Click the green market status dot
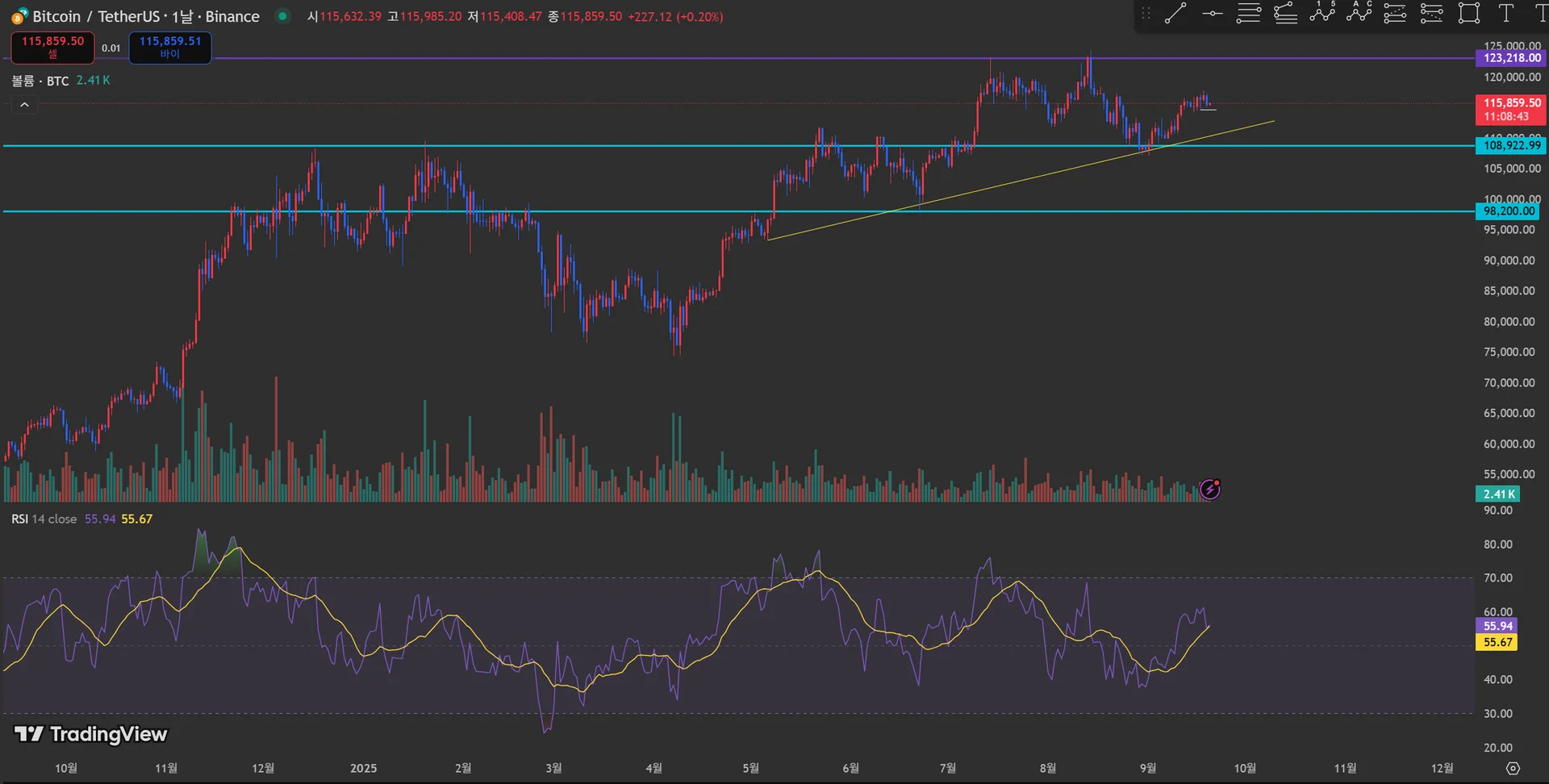 tap(282, 15)
